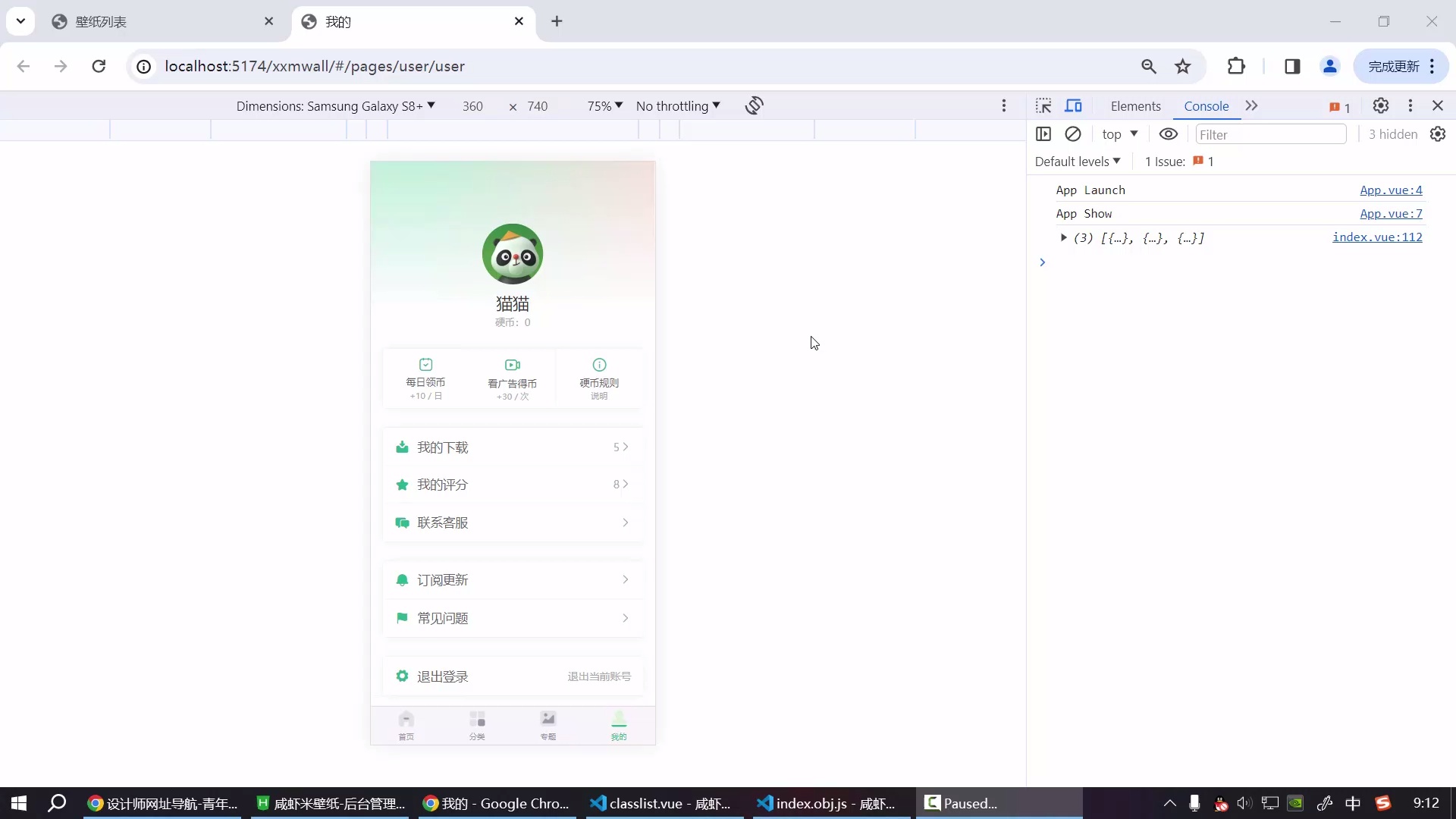1456x819 pixels.
Task: Toggle live expression eye icon
Action: coord(1168,134)
